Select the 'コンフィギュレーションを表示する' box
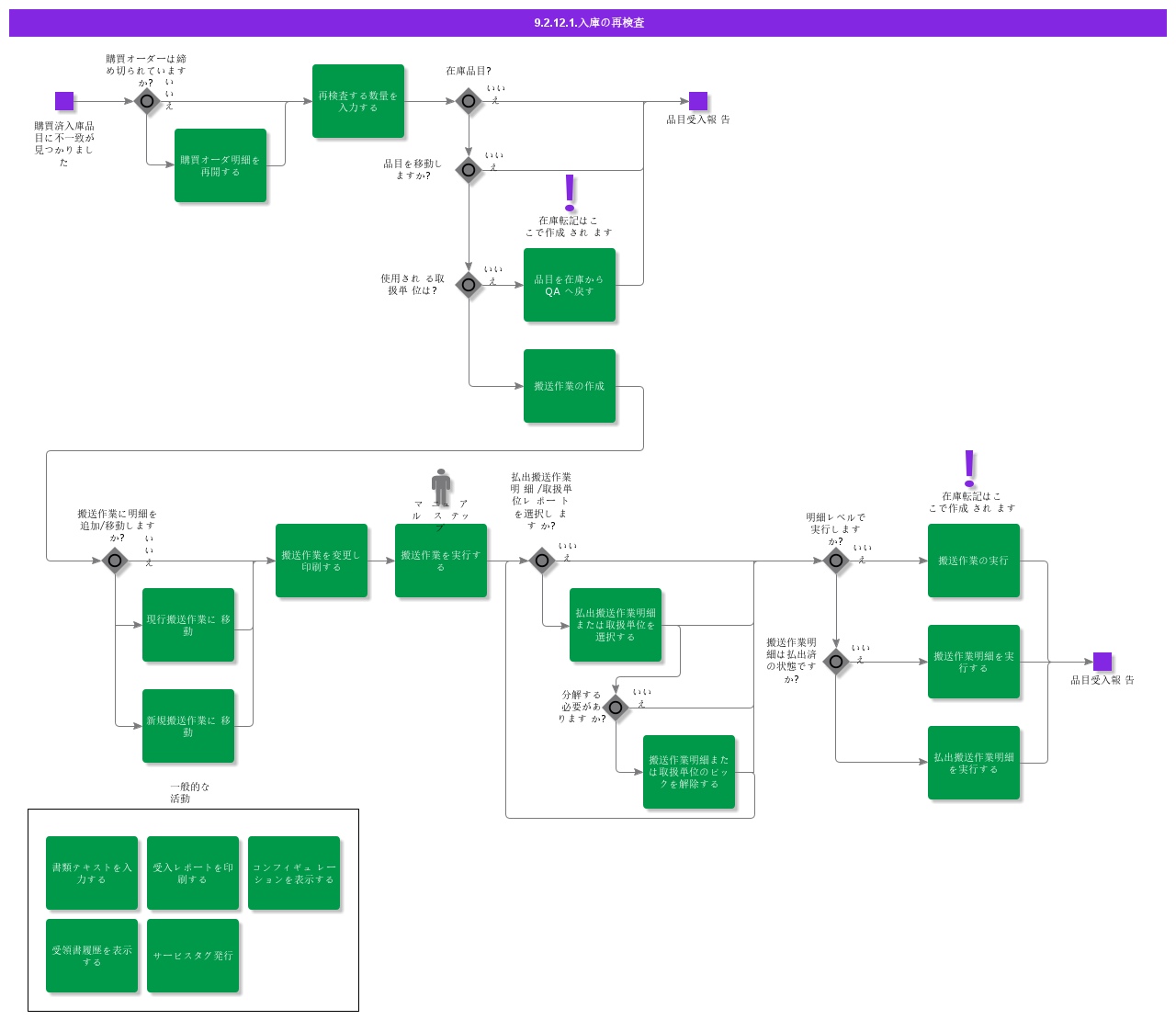The width and height of the screenshot is (1176, 1020). [x=294, y=873]
